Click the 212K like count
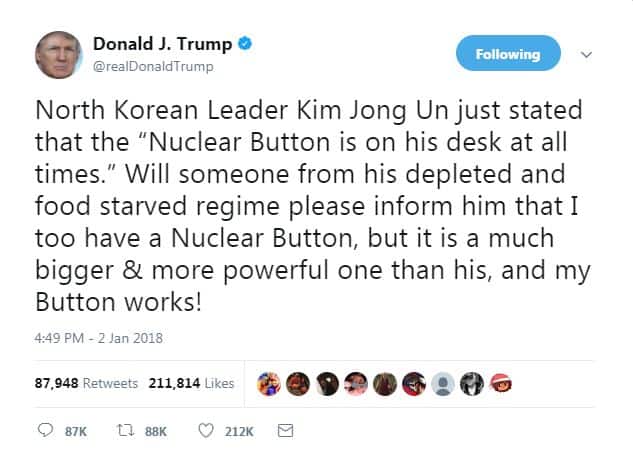This screenshot has width=633, height=469. click(x=239, y=431)
